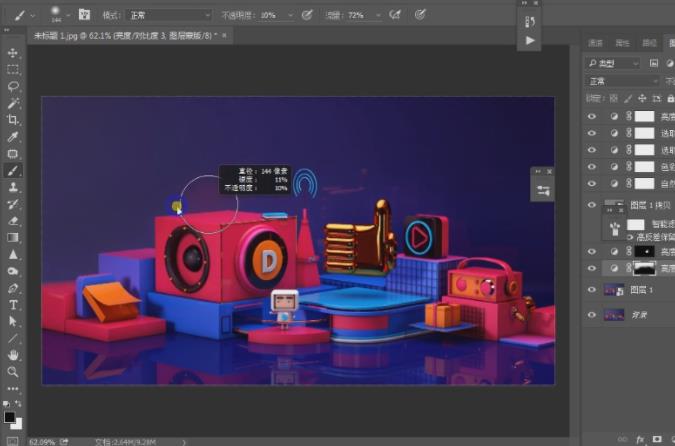Select the History Brush tool

13,204
